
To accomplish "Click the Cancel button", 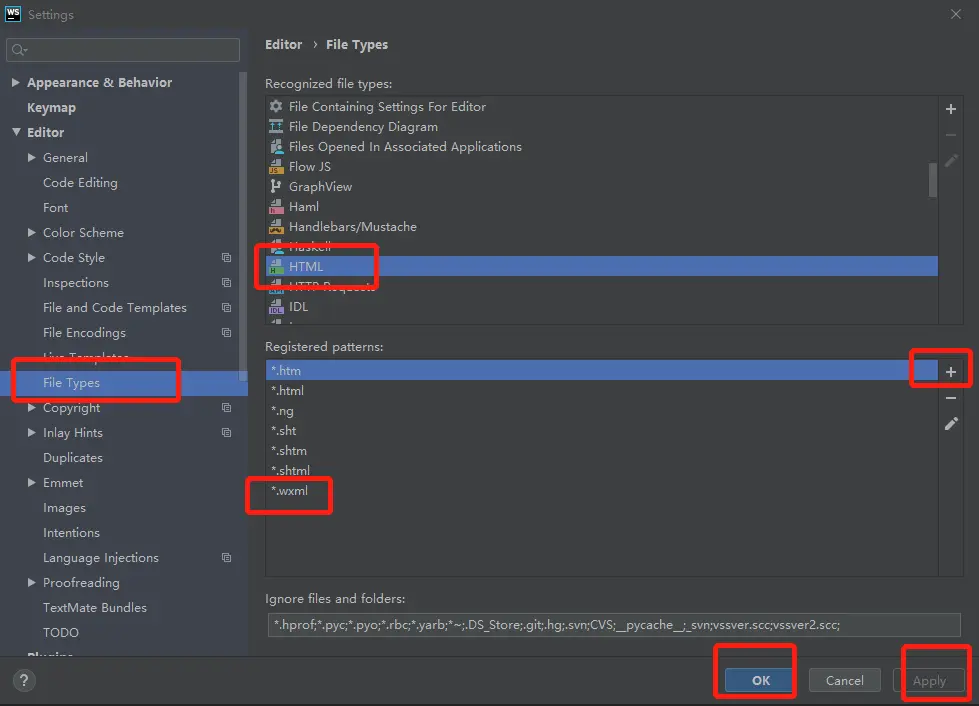I will 845,680.
